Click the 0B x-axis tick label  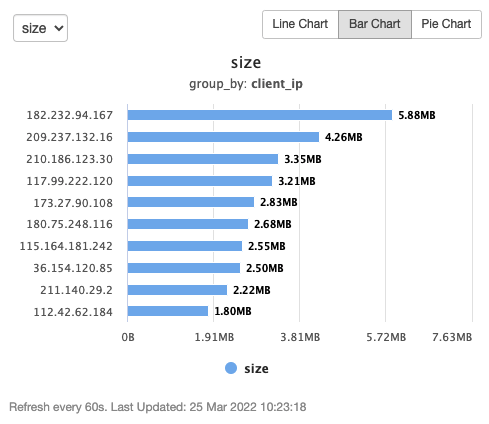point(128,337)
